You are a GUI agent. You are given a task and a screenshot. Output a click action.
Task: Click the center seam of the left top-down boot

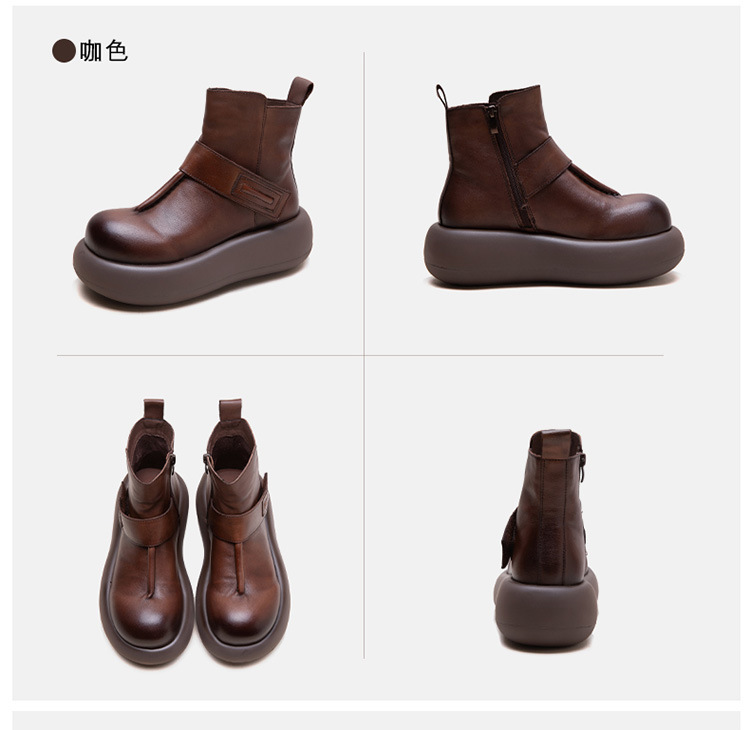(151, 572)
